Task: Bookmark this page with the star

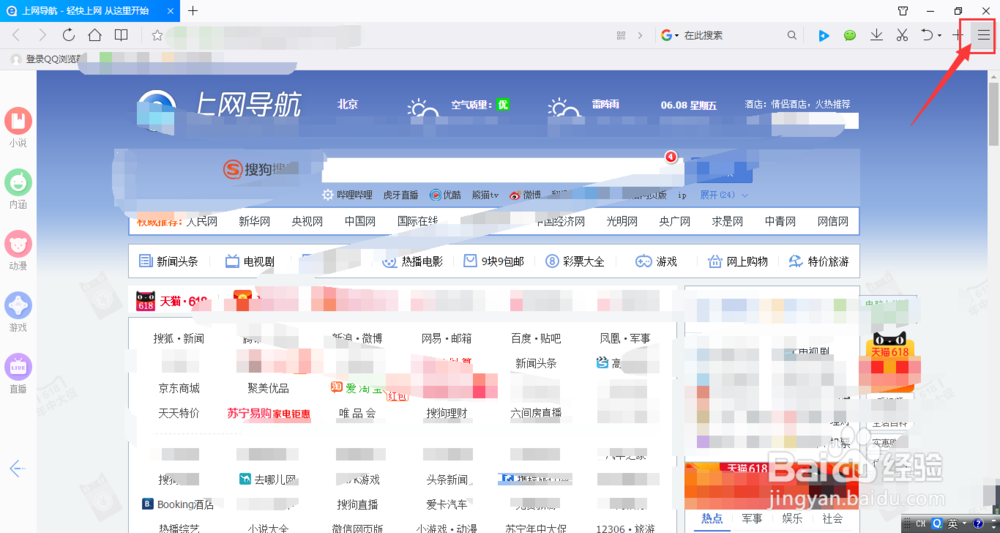Action: coord(157,36)
